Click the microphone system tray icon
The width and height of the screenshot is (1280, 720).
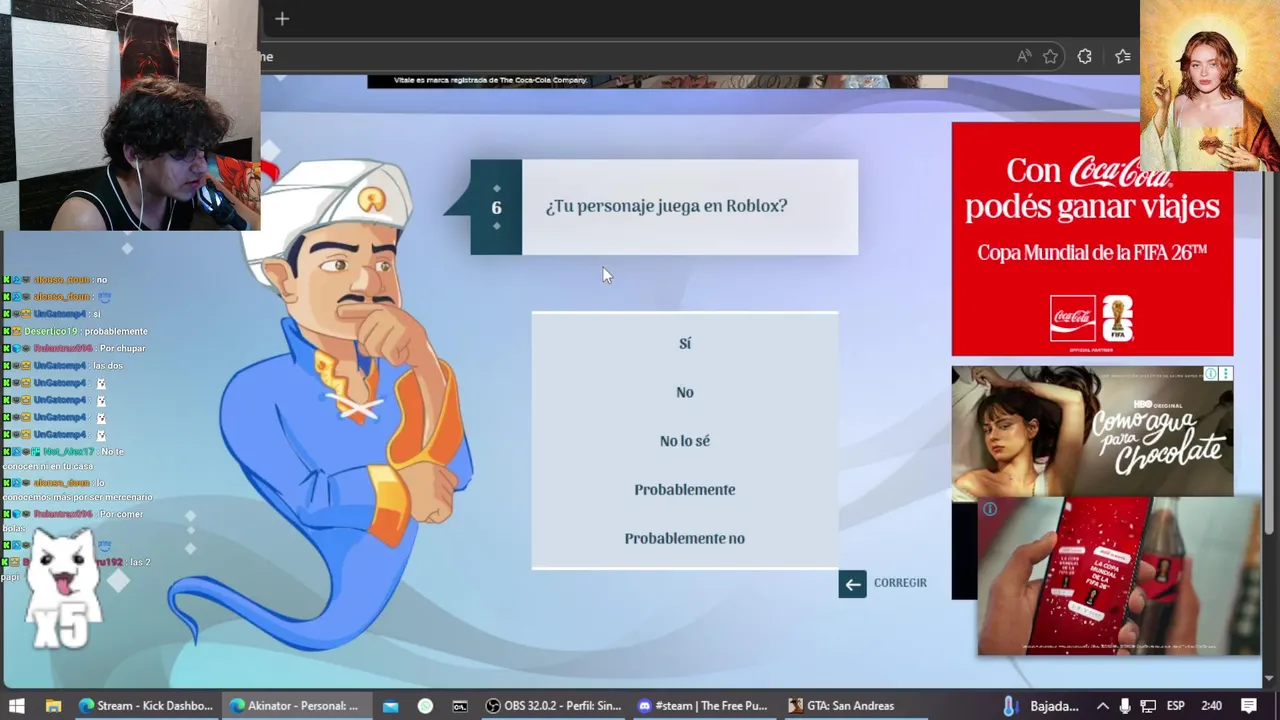point(1125,705)
